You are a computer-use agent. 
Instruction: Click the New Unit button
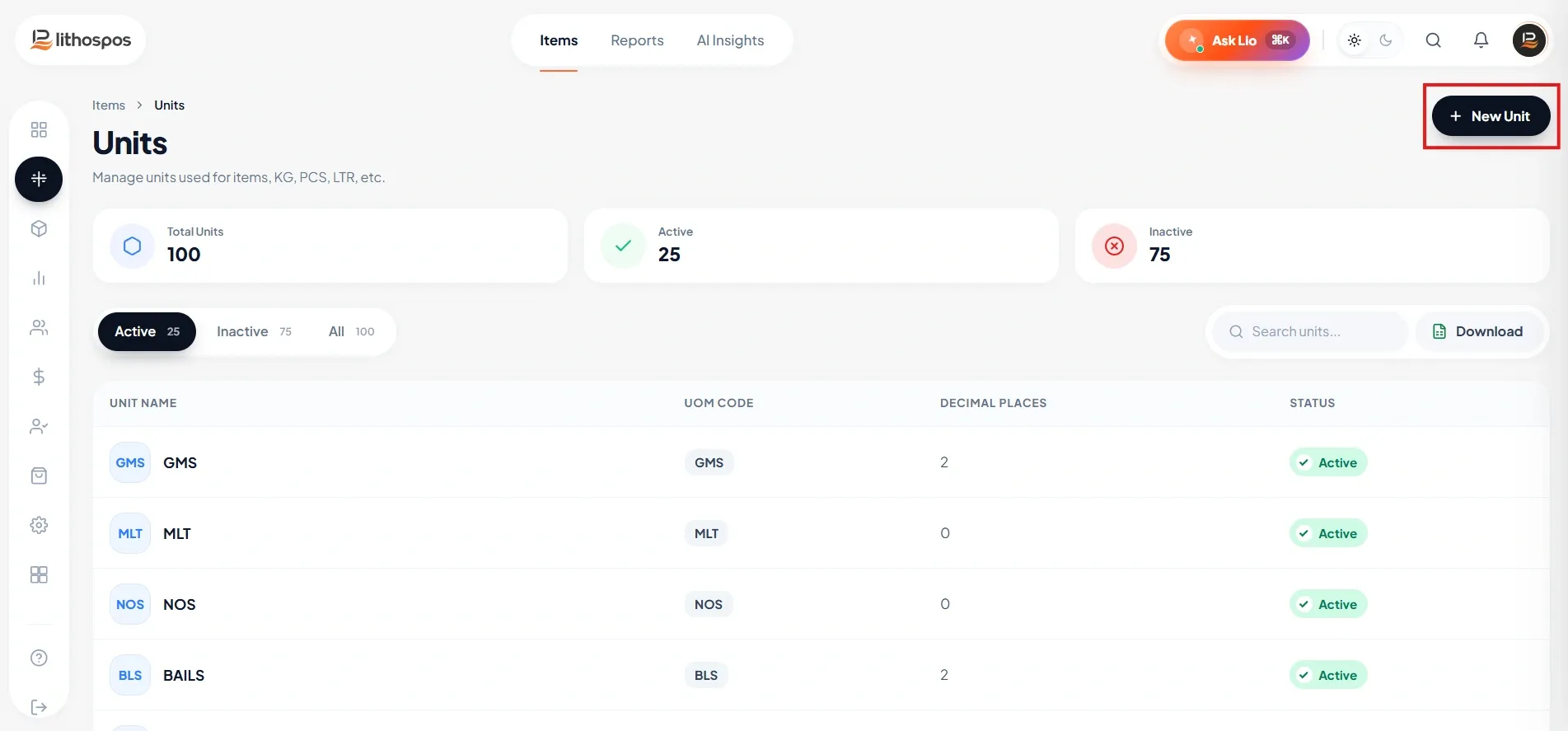1491,116
